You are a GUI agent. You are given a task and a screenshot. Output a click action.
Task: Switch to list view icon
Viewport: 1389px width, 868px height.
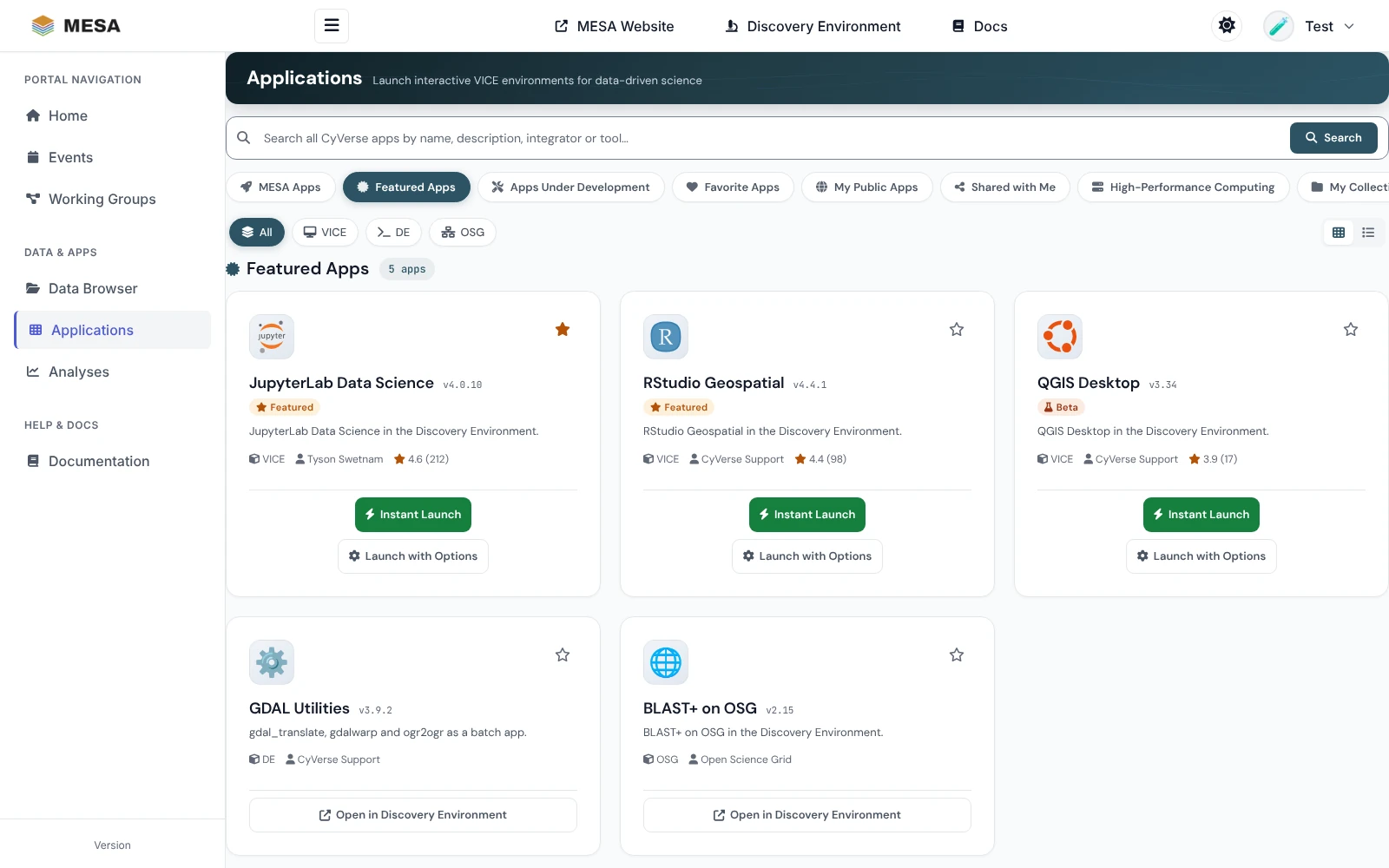point(1368,233)
